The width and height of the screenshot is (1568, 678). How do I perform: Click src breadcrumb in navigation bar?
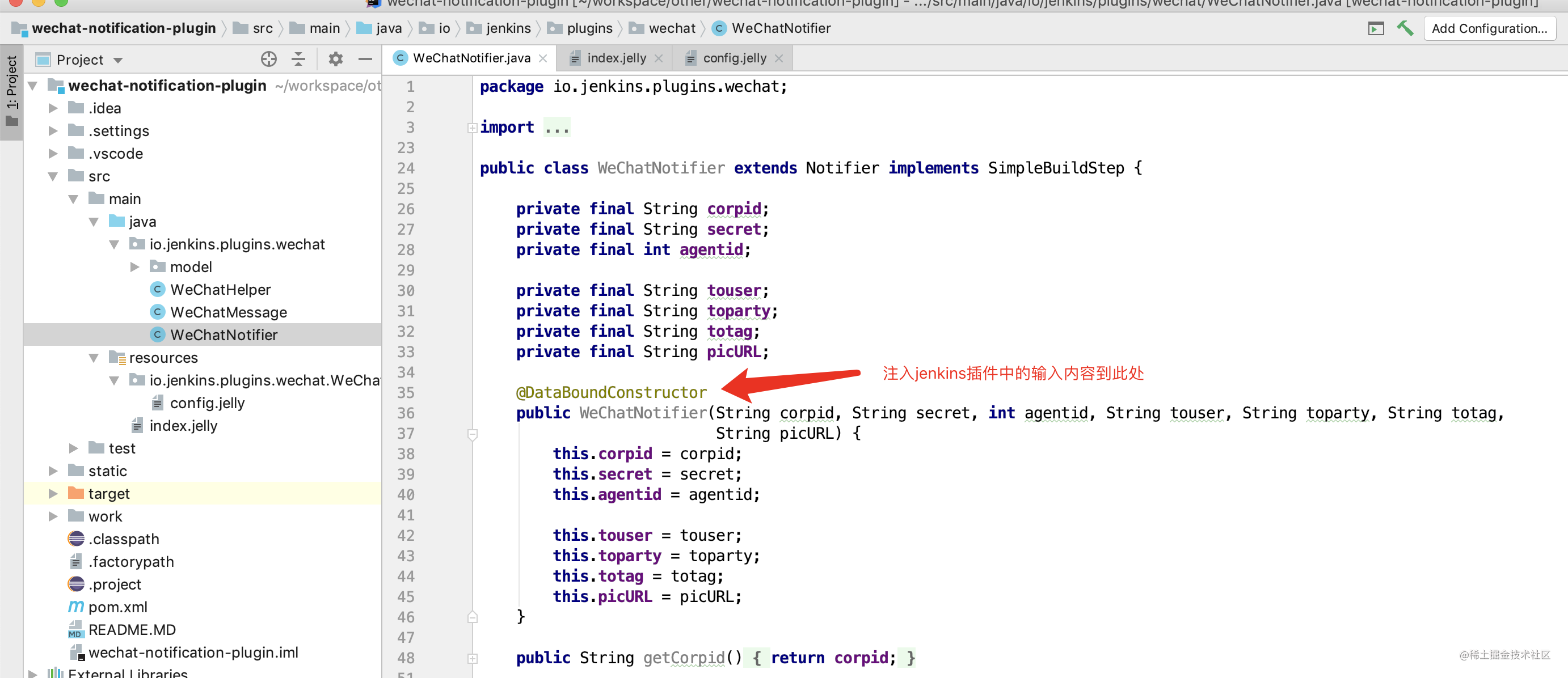point(253,28)
